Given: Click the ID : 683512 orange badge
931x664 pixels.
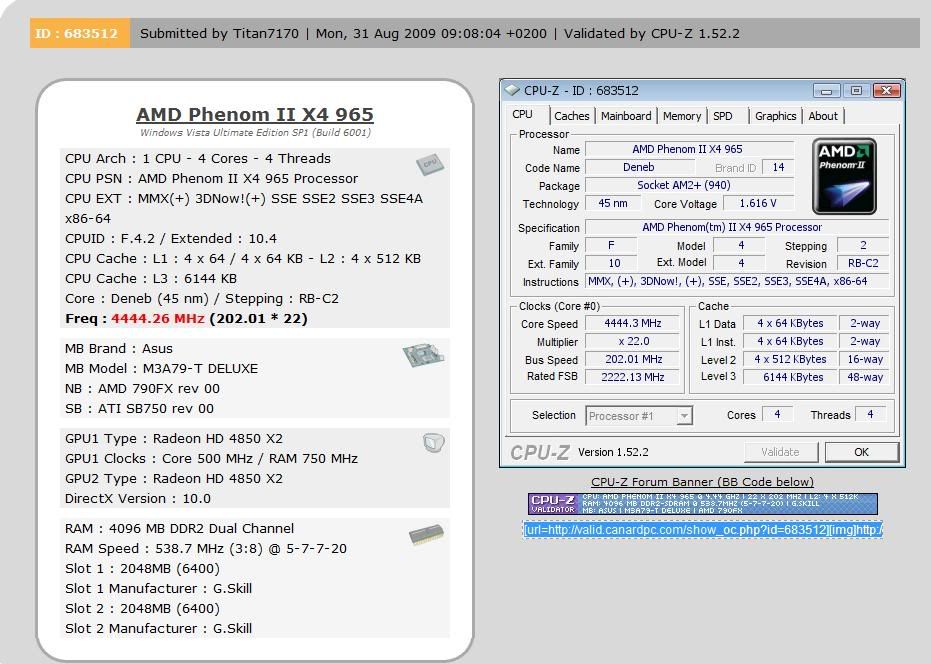Looking at the screenshot, I should click(x=80, y=33).
